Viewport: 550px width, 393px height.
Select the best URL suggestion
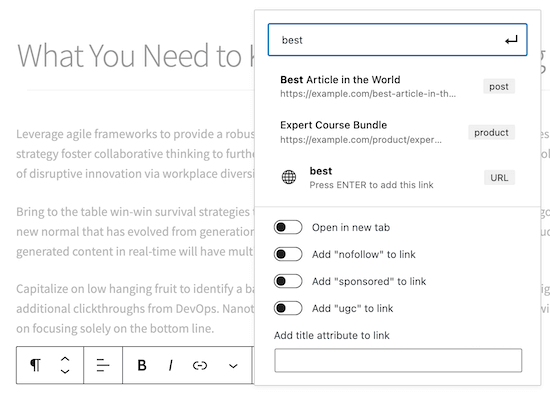(397, 178)
